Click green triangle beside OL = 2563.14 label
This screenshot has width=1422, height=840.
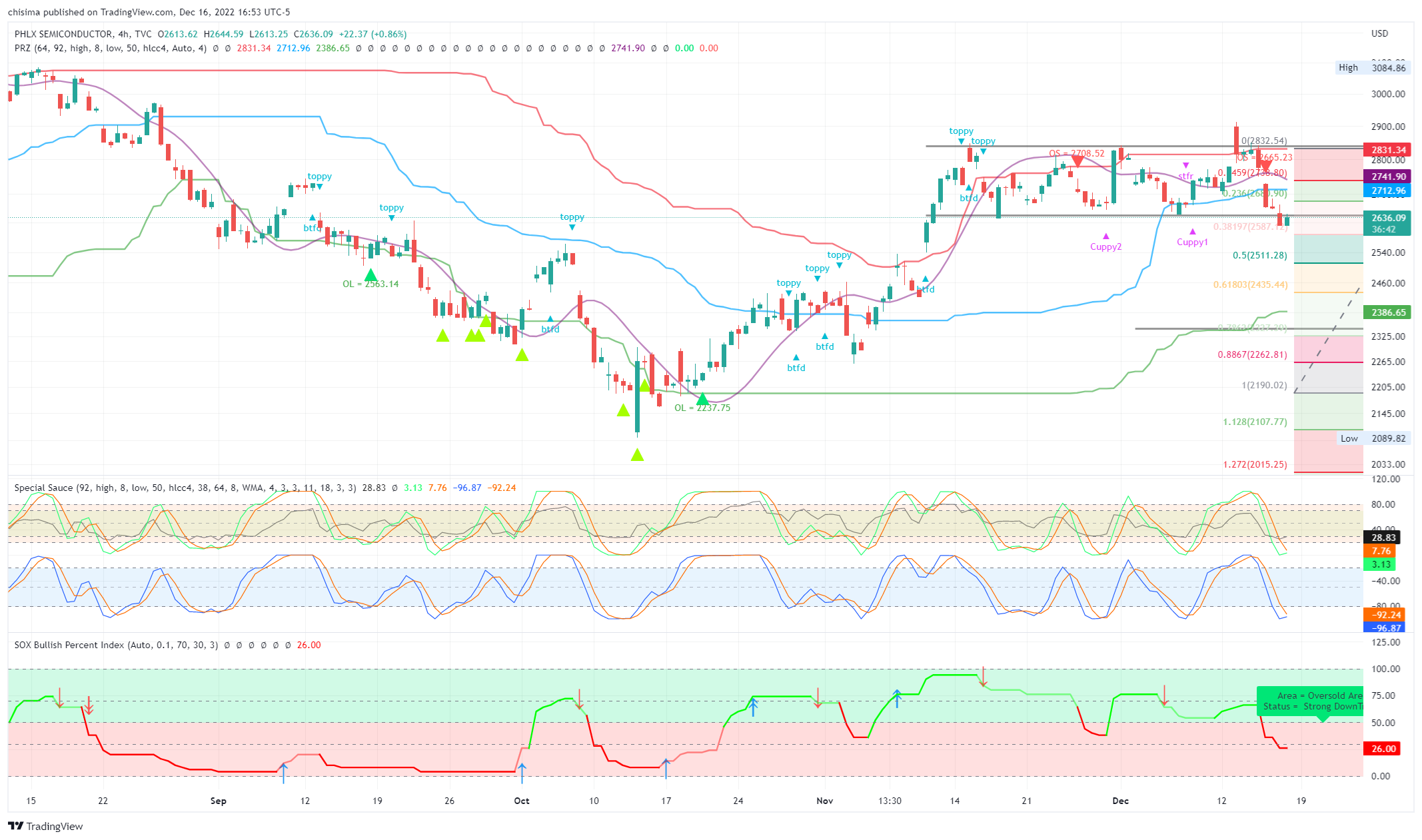point(370,274)
